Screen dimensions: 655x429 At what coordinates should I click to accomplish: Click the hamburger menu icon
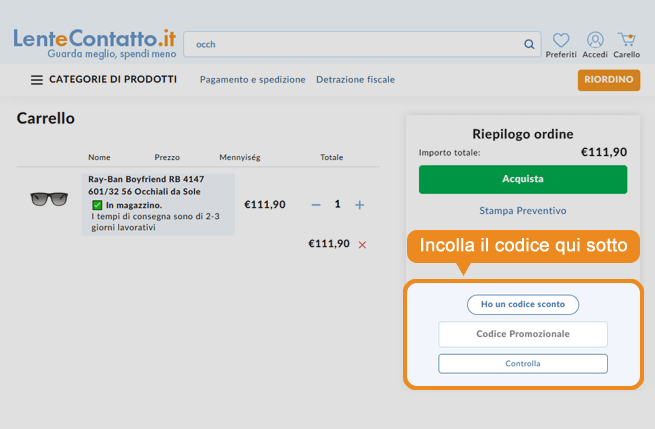(37, 80)
